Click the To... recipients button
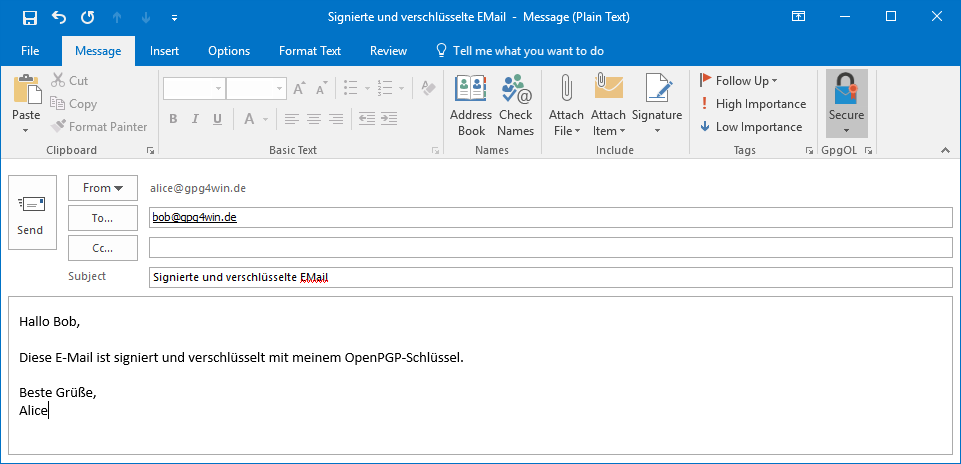This screenshot has width=961, height=464. coord(103,218)
